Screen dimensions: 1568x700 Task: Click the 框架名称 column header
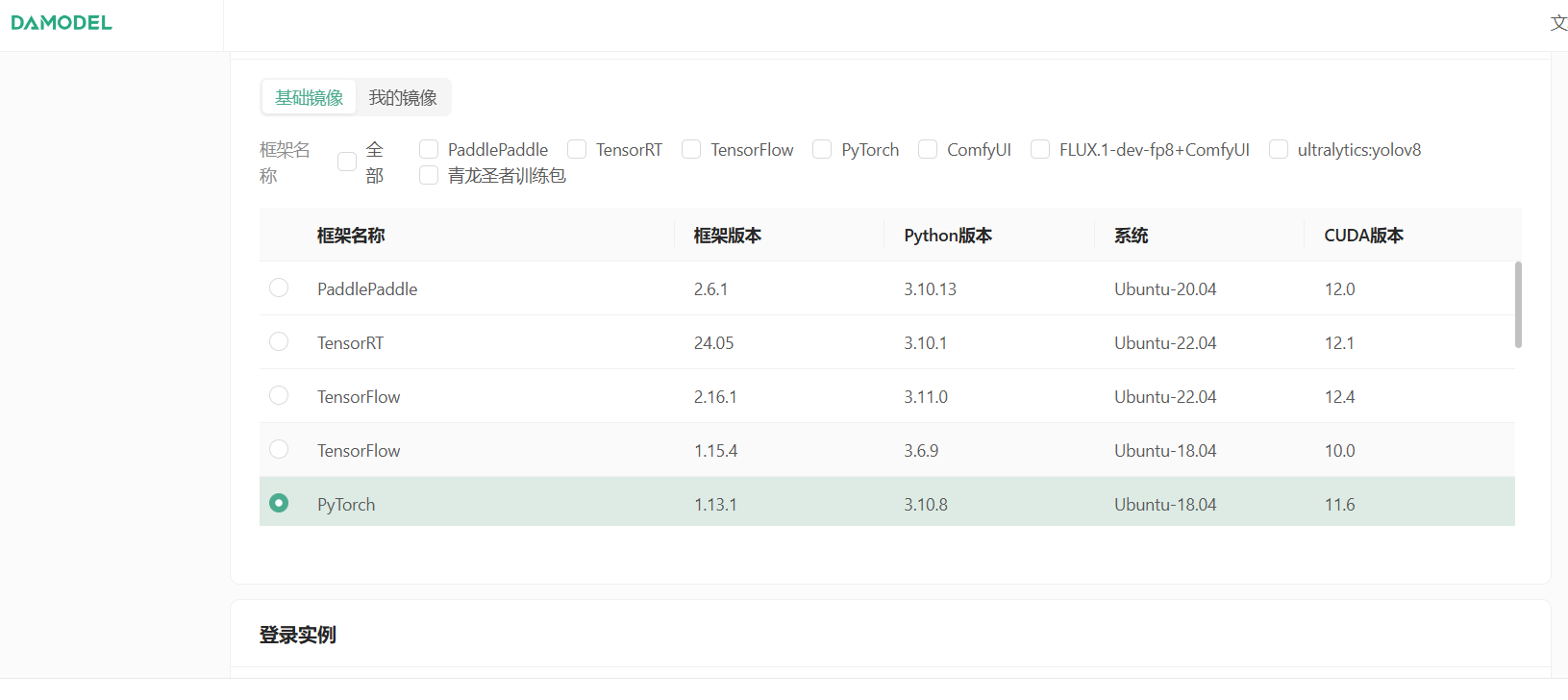(351, 236)
